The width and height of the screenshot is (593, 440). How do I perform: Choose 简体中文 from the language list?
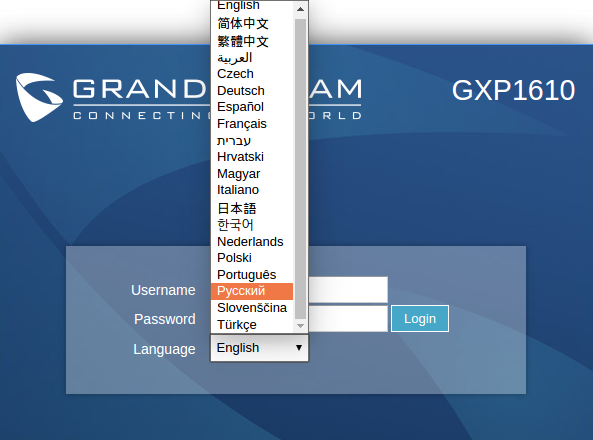point(252,23)
